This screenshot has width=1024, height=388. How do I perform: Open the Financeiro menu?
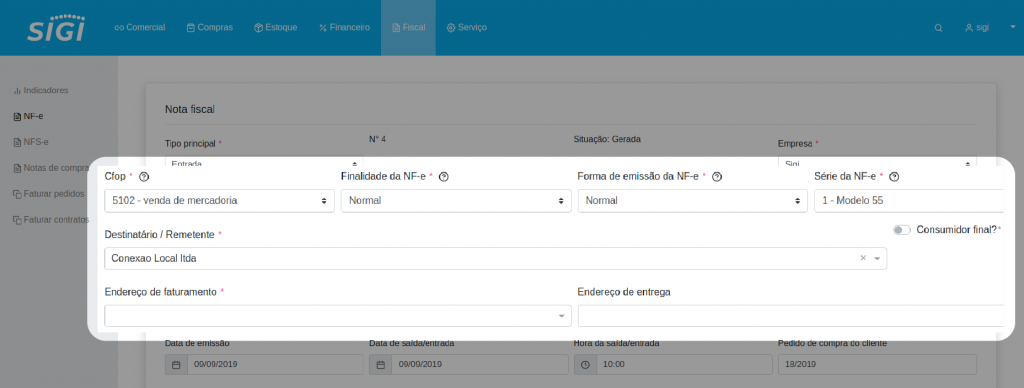344,27
